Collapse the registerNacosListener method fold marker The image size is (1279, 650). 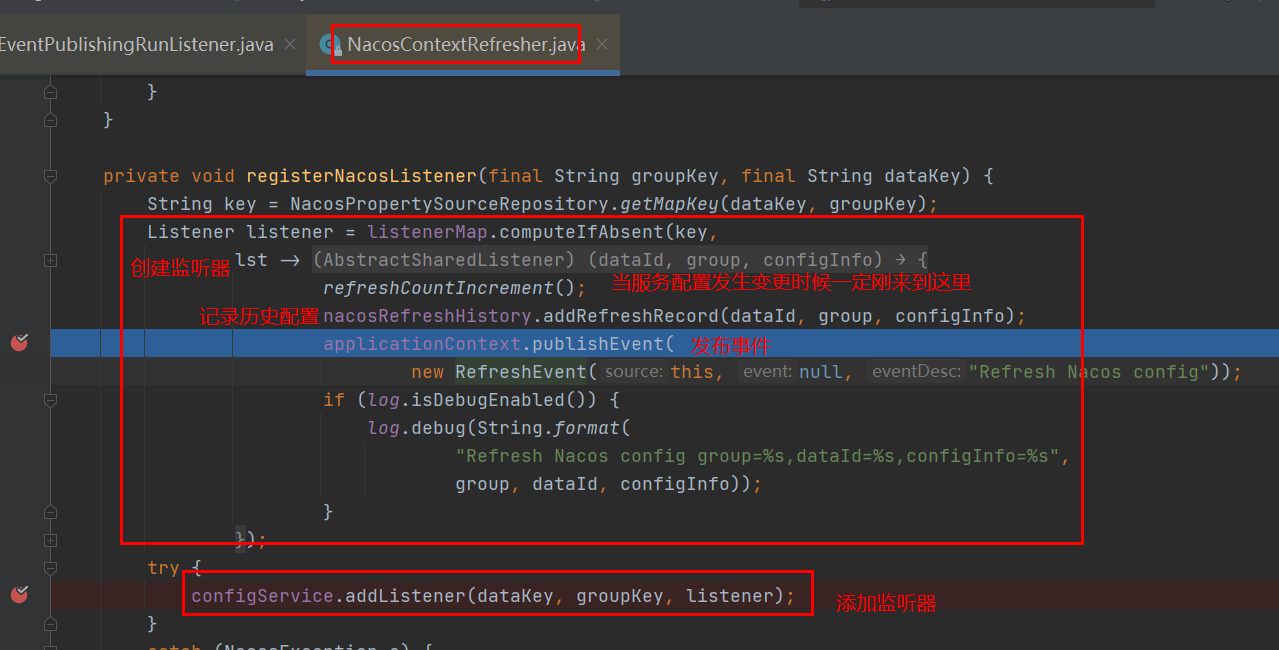(50, 176)
